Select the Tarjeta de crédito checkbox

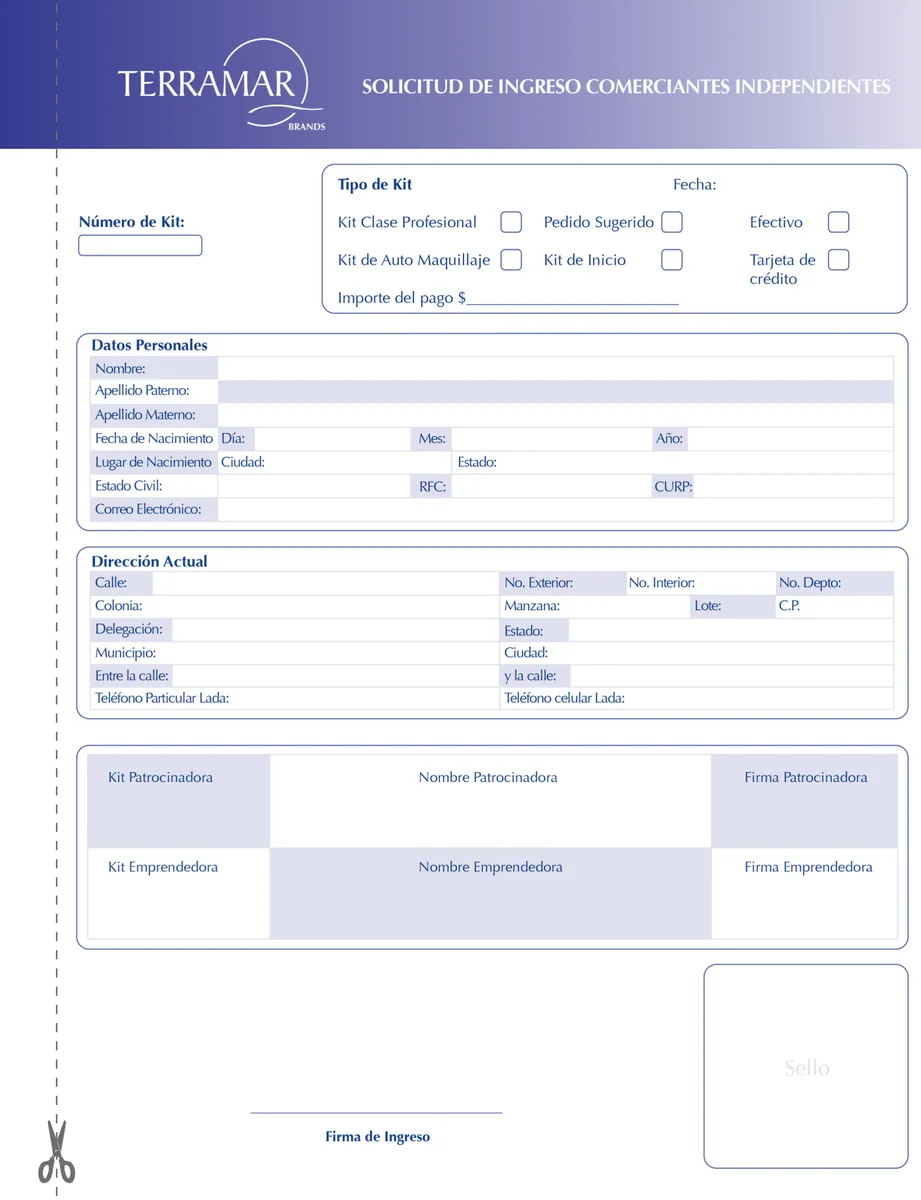click(839, 260)
